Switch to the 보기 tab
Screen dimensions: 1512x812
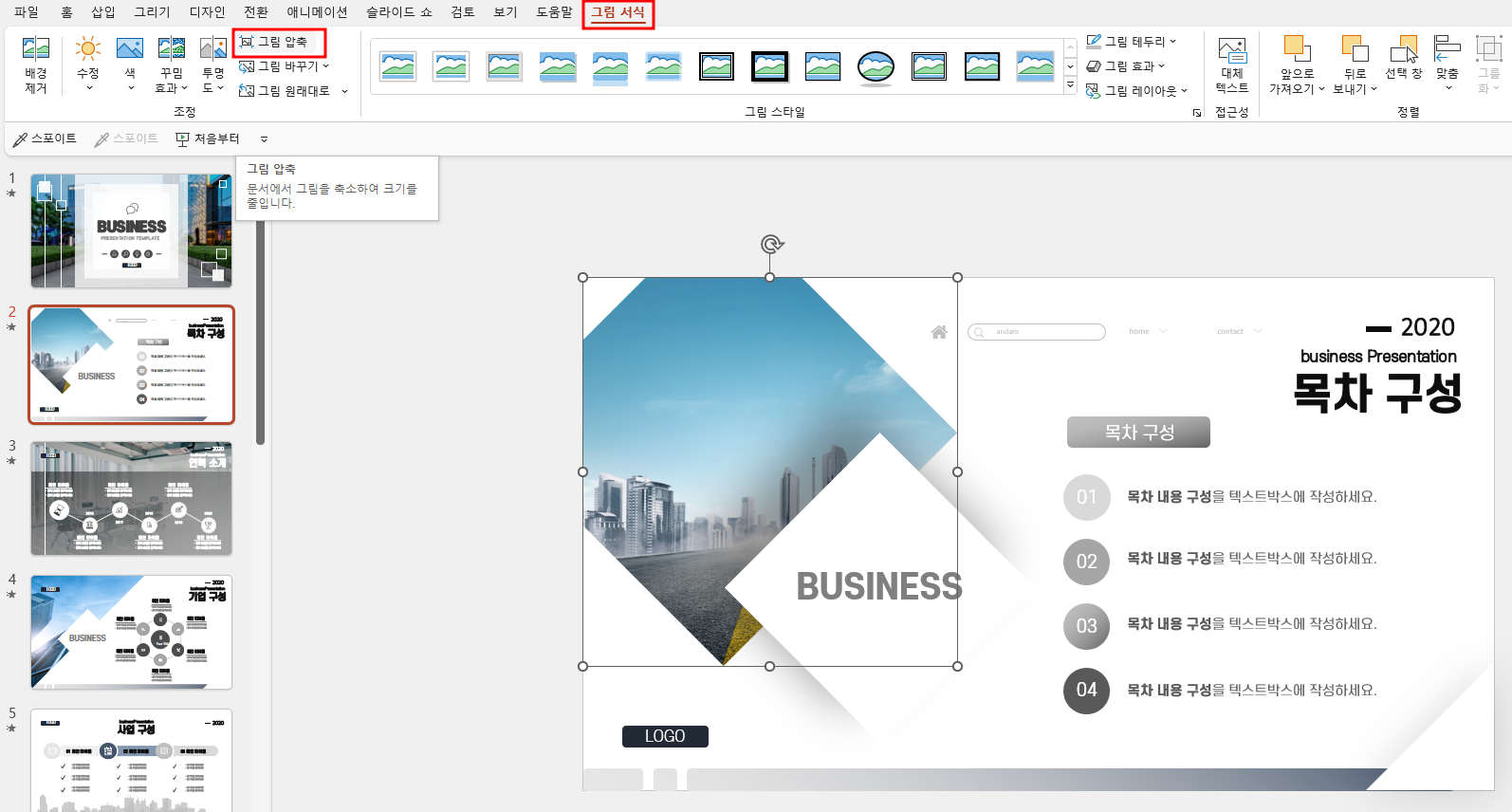coord(506,12)
